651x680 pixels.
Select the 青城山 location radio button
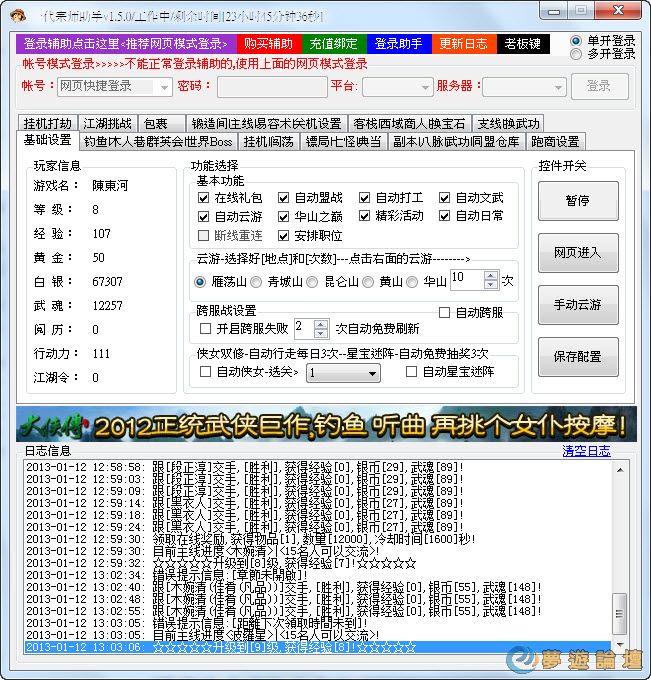pos(257,282)
